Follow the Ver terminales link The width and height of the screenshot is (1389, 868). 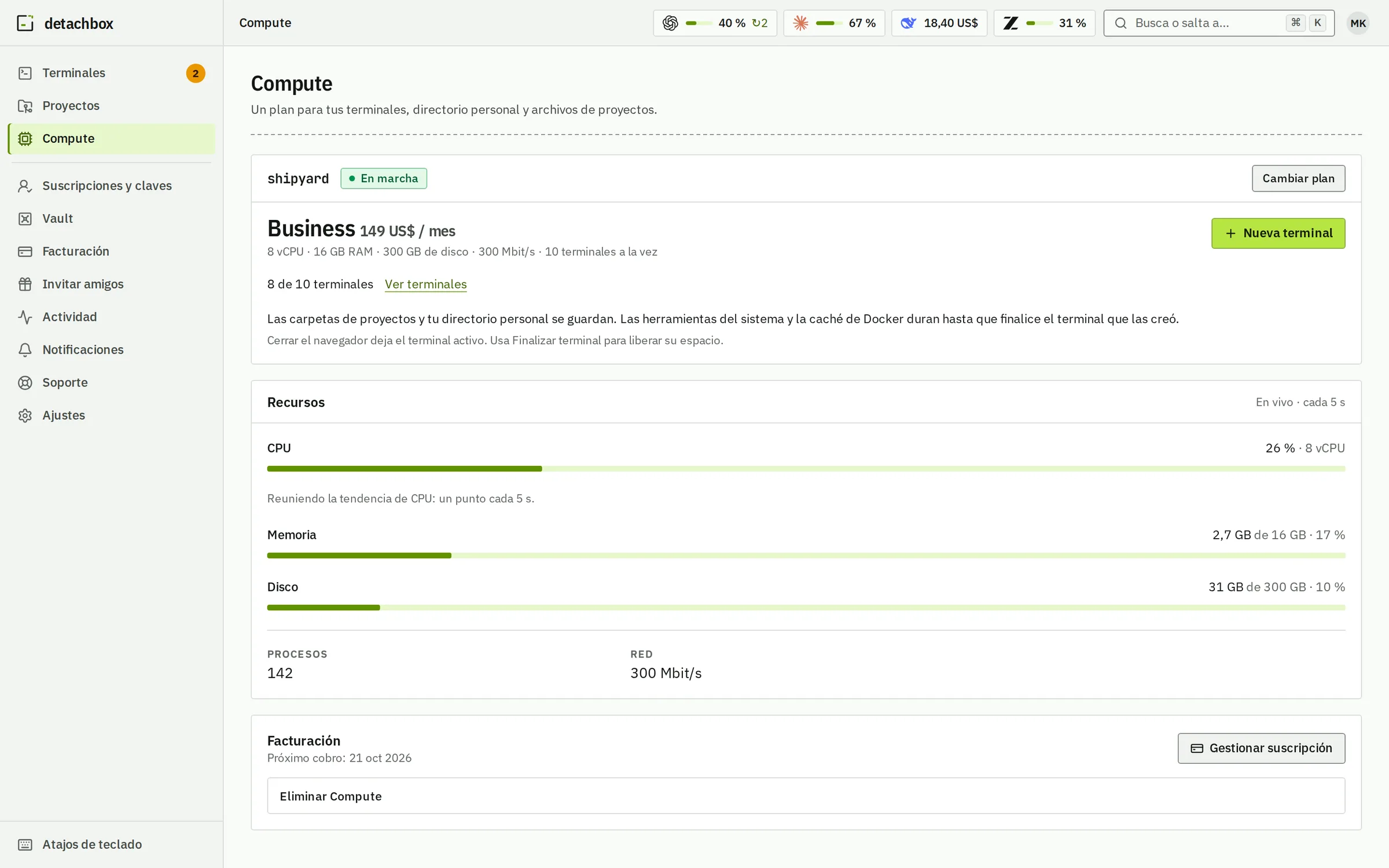[425, 284]
